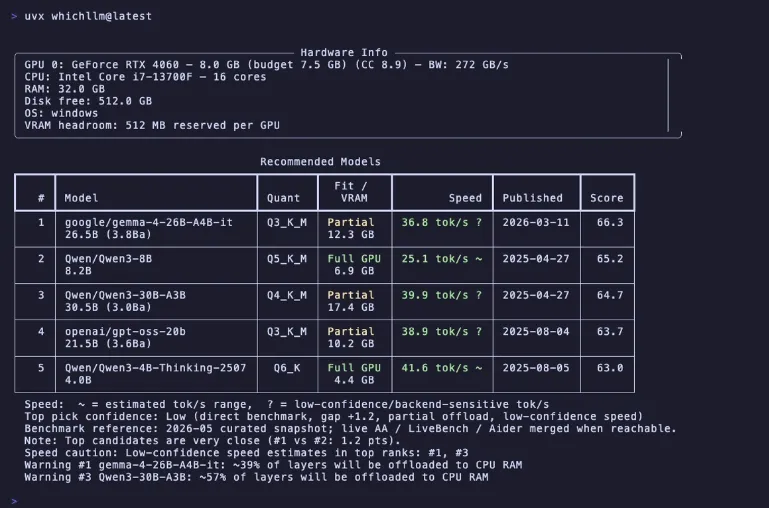Click the '2025-08-05' published date

[536, 368]
